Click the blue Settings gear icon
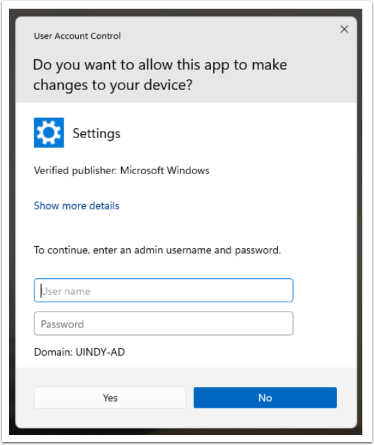 tap(49, 133)
